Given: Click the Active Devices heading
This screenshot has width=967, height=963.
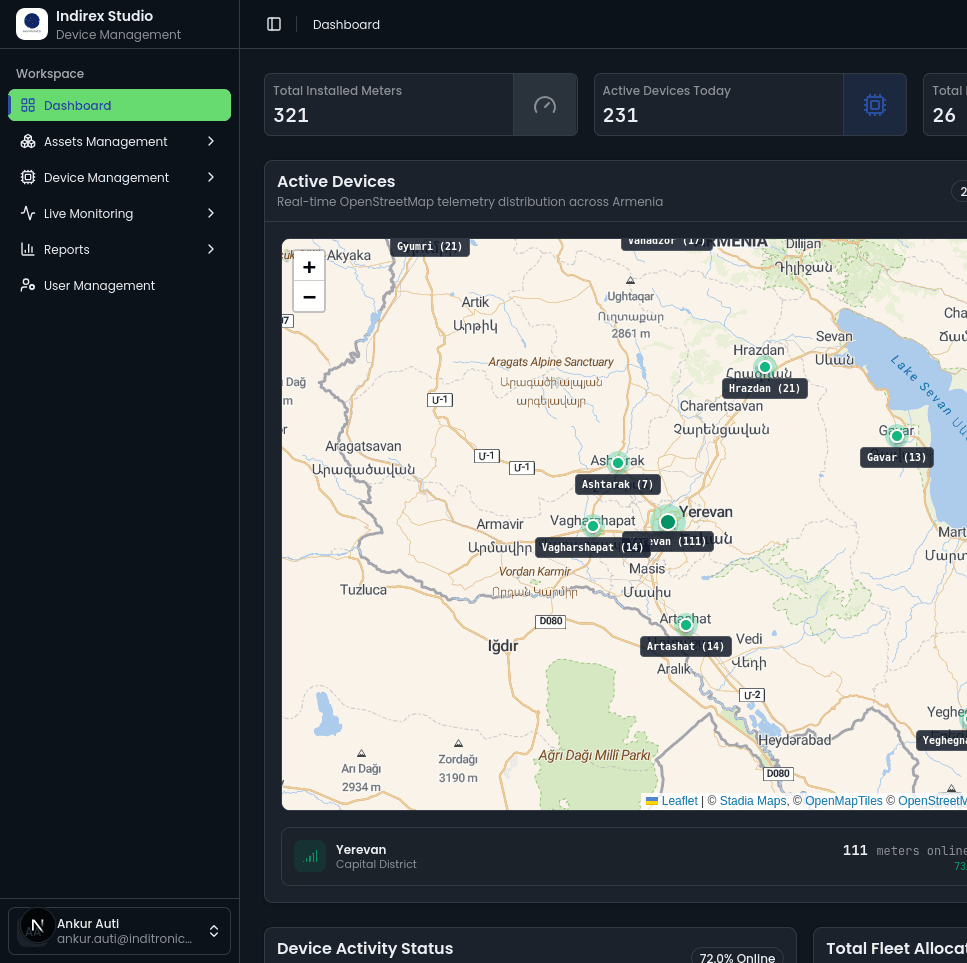Looking at the screenshot, I should (336, 181).
